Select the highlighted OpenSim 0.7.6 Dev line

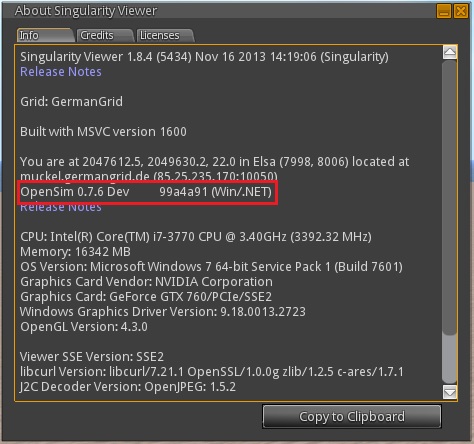(x=146, y=192)
